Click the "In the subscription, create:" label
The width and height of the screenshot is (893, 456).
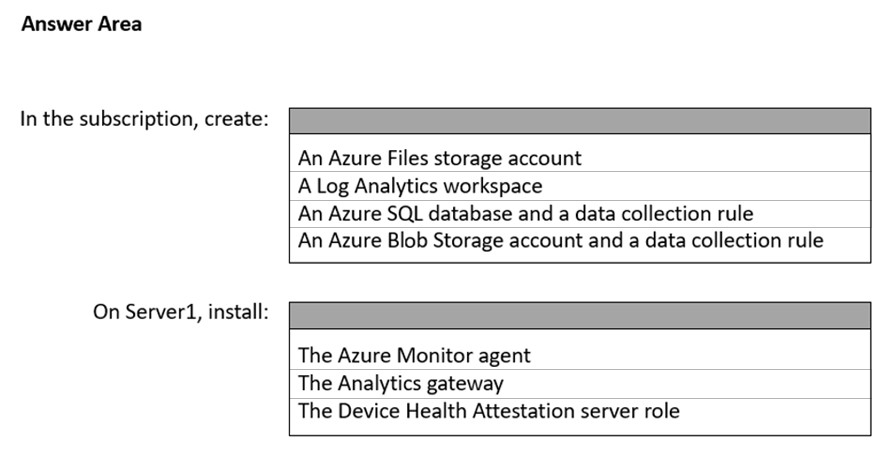coord(144,120)
